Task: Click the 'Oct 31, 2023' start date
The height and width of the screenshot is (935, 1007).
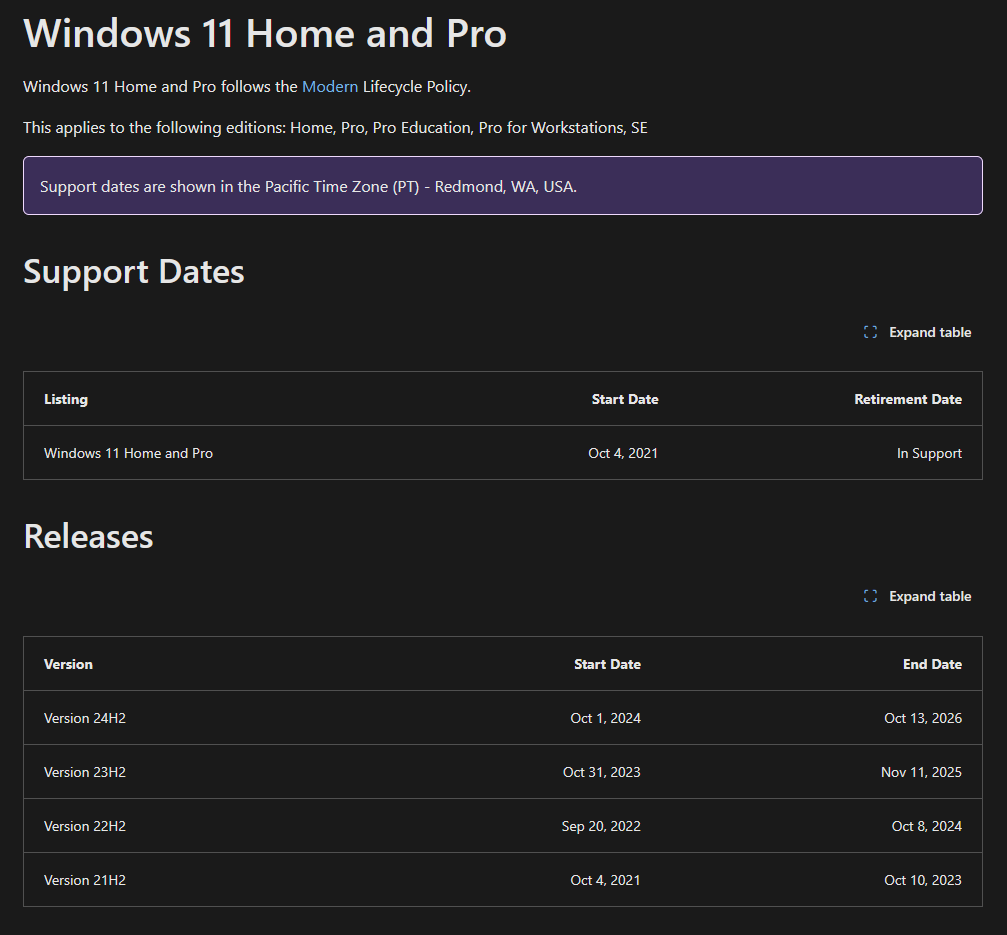Action: coord(601,772)
